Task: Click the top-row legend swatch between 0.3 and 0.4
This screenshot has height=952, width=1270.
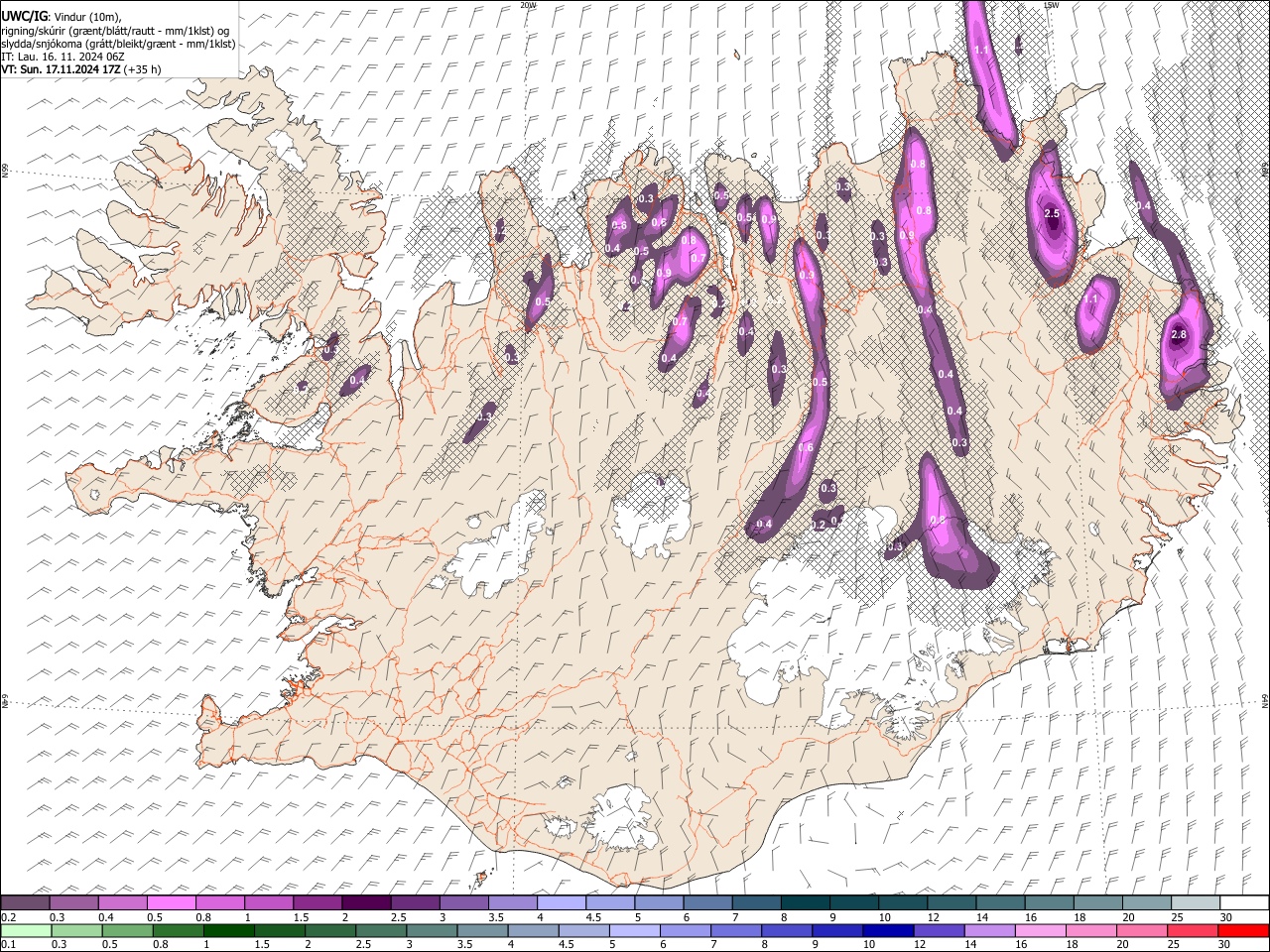Action: coord(74,902)
